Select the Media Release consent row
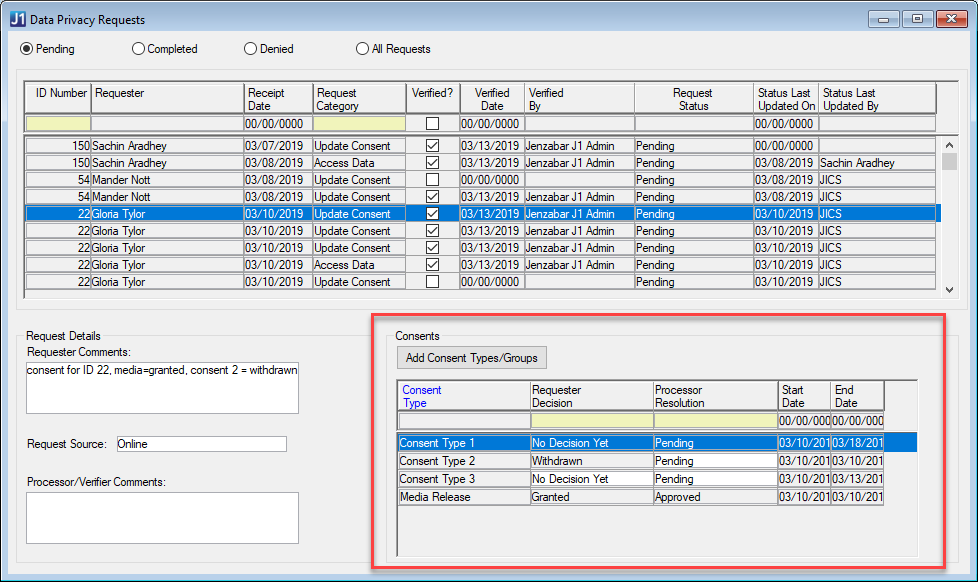 (x=463, y=497)
